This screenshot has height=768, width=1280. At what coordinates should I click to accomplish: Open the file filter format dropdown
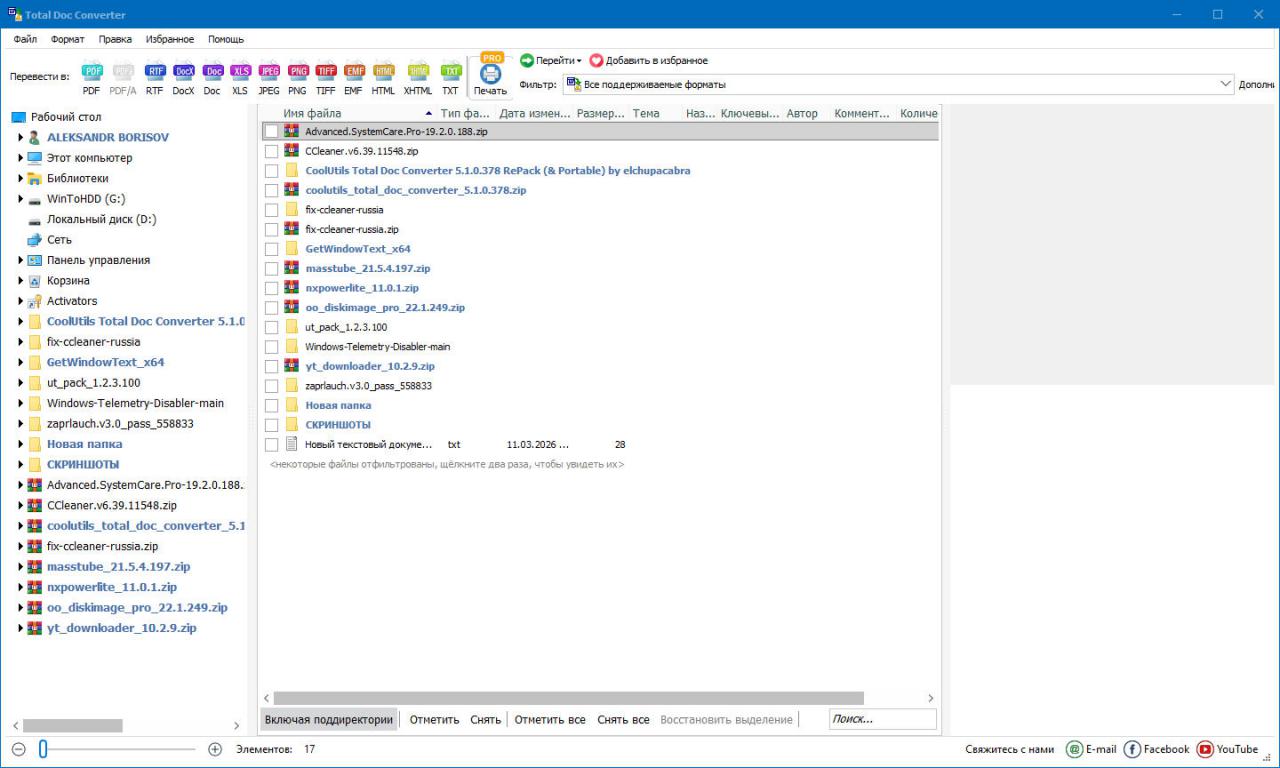(x=1226, y=85)
